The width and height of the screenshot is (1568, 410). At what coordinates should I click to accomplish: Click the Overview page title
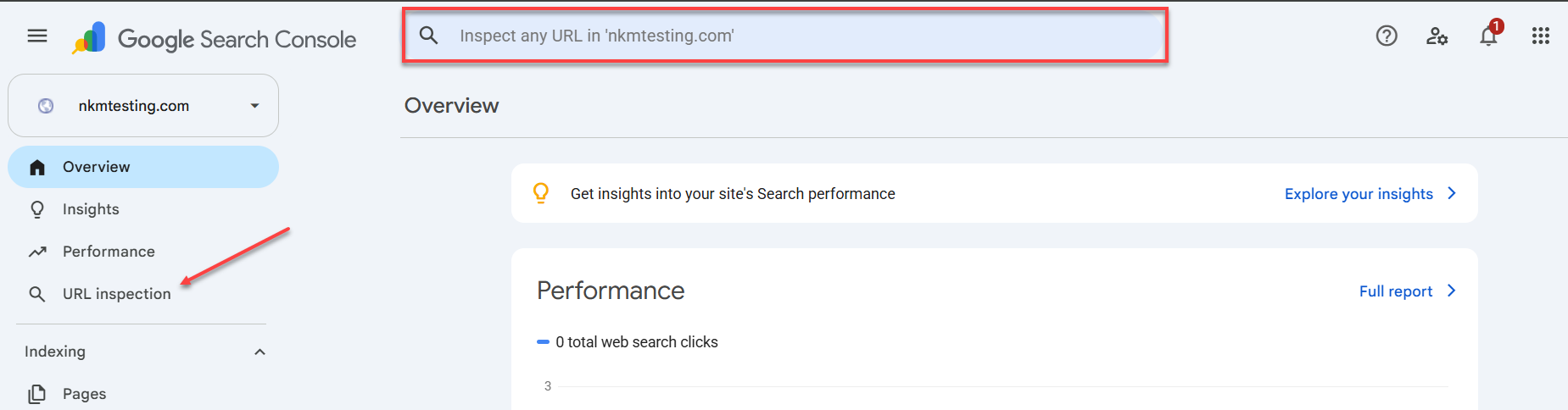(x=451, y=106)
